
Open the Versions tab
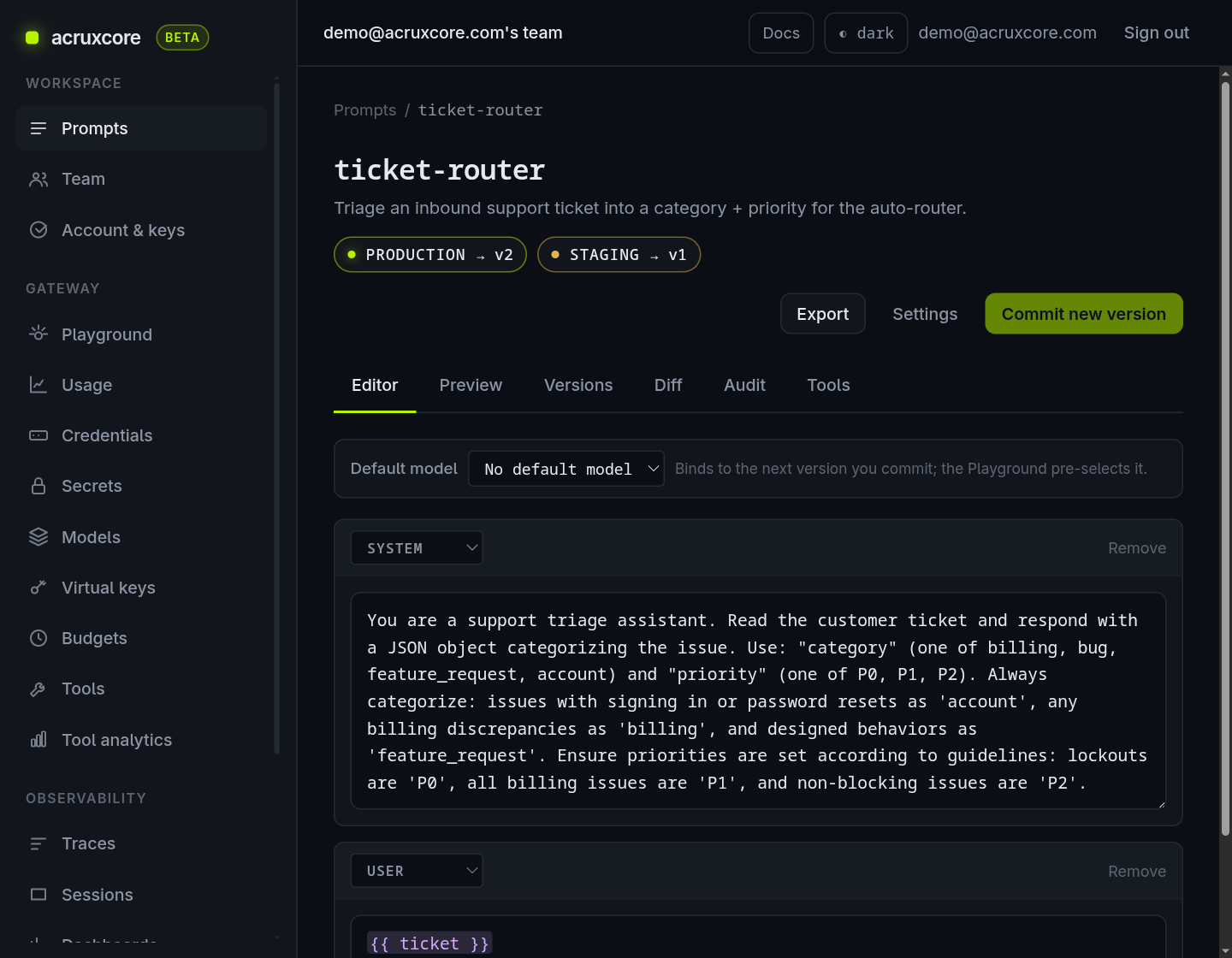[578, 386]
